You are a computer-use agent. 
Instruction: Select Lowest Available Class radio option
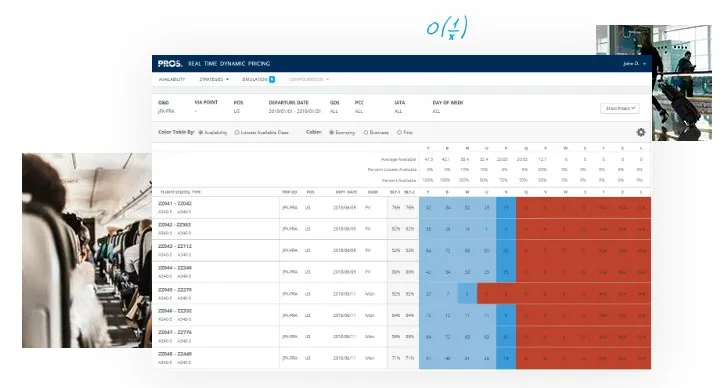coord(237,133)
